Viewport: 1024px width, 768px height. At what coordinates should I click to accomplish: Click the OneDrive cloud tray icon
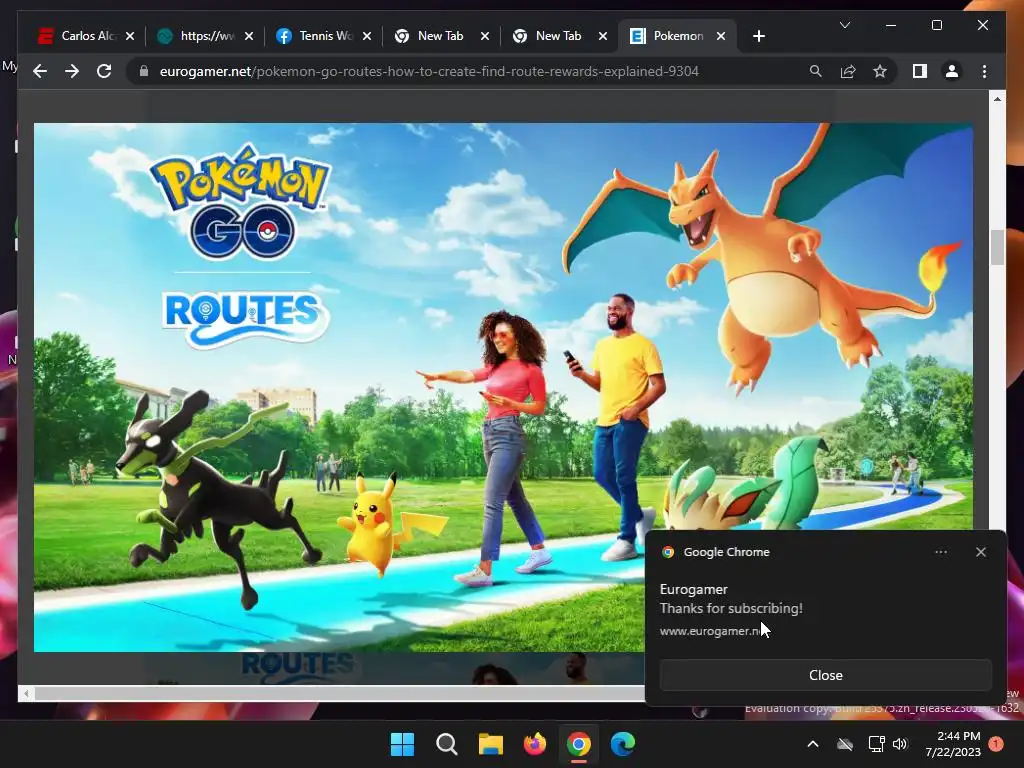pyautogui.click(x=845, y=744)
